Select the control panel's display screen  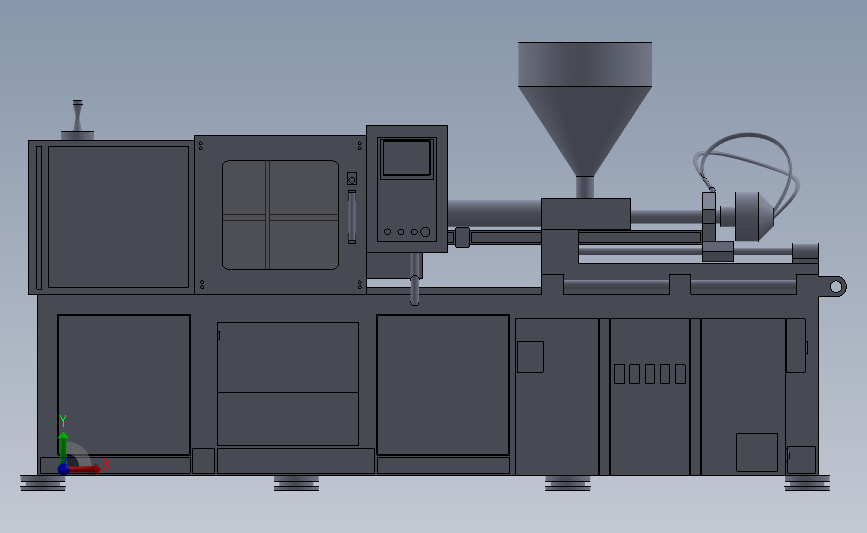point(407,158)
